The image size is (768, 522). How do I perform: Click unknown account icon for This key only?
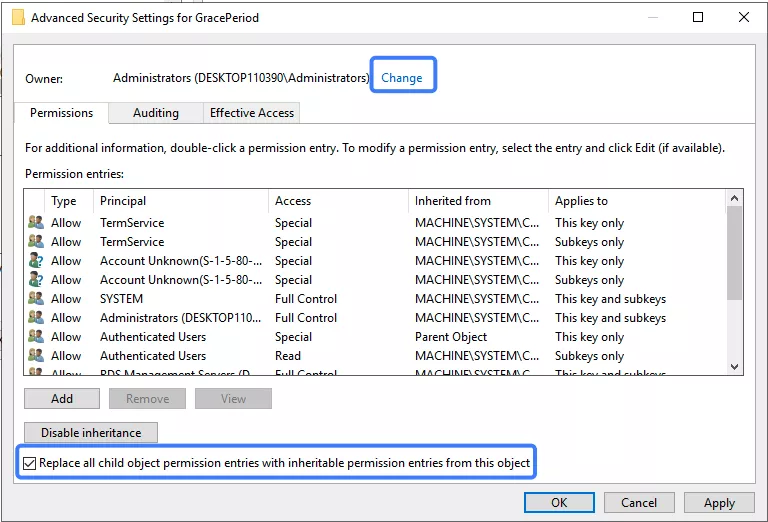pyautogui.click(x=36, y=261)
